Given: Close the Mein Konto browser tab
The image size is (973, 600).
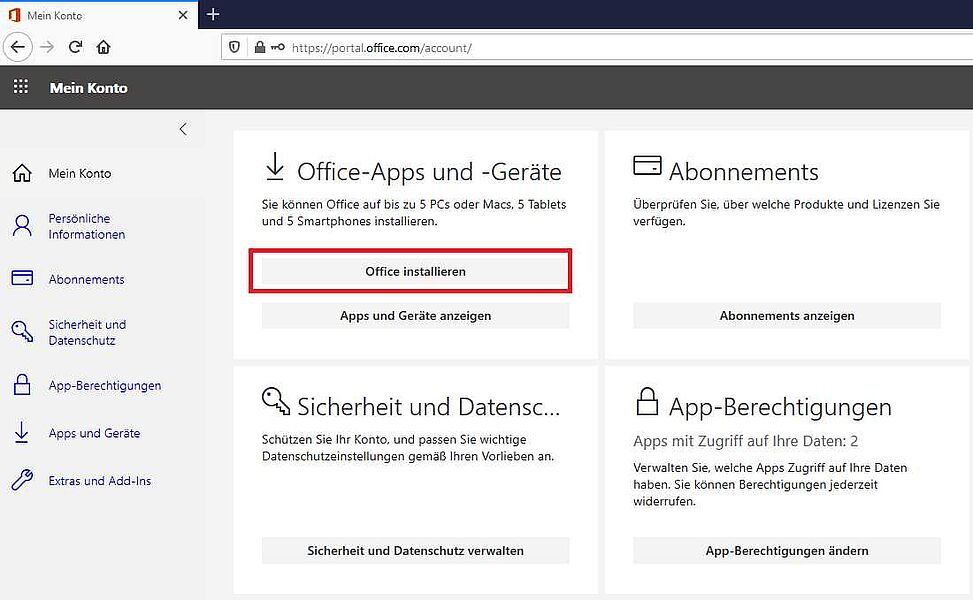Looking at the screenshot, I should click(x=183, y=15).
